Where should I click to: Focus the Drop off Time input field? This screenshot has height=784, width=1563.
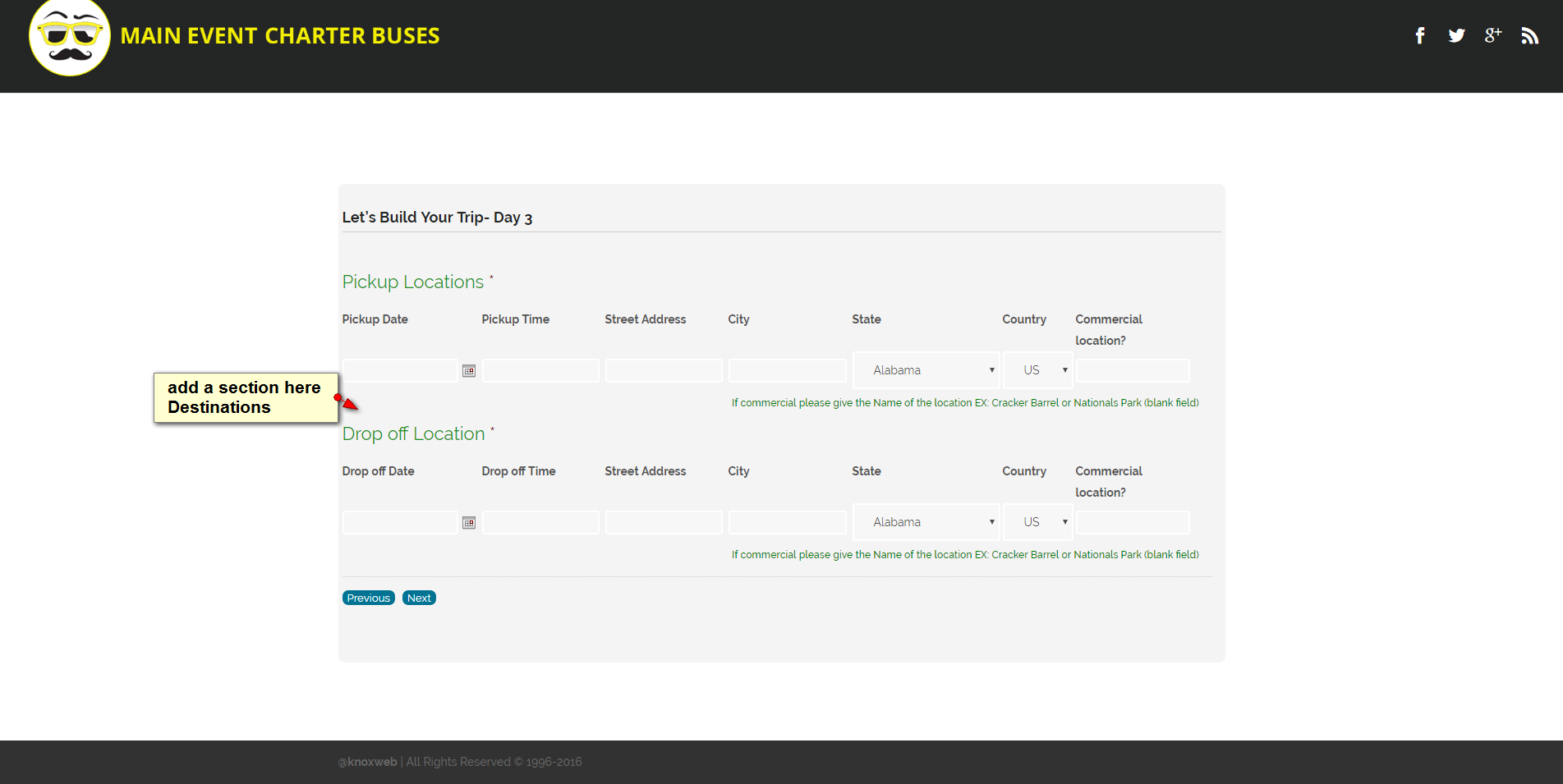click(x=541, y=522)
